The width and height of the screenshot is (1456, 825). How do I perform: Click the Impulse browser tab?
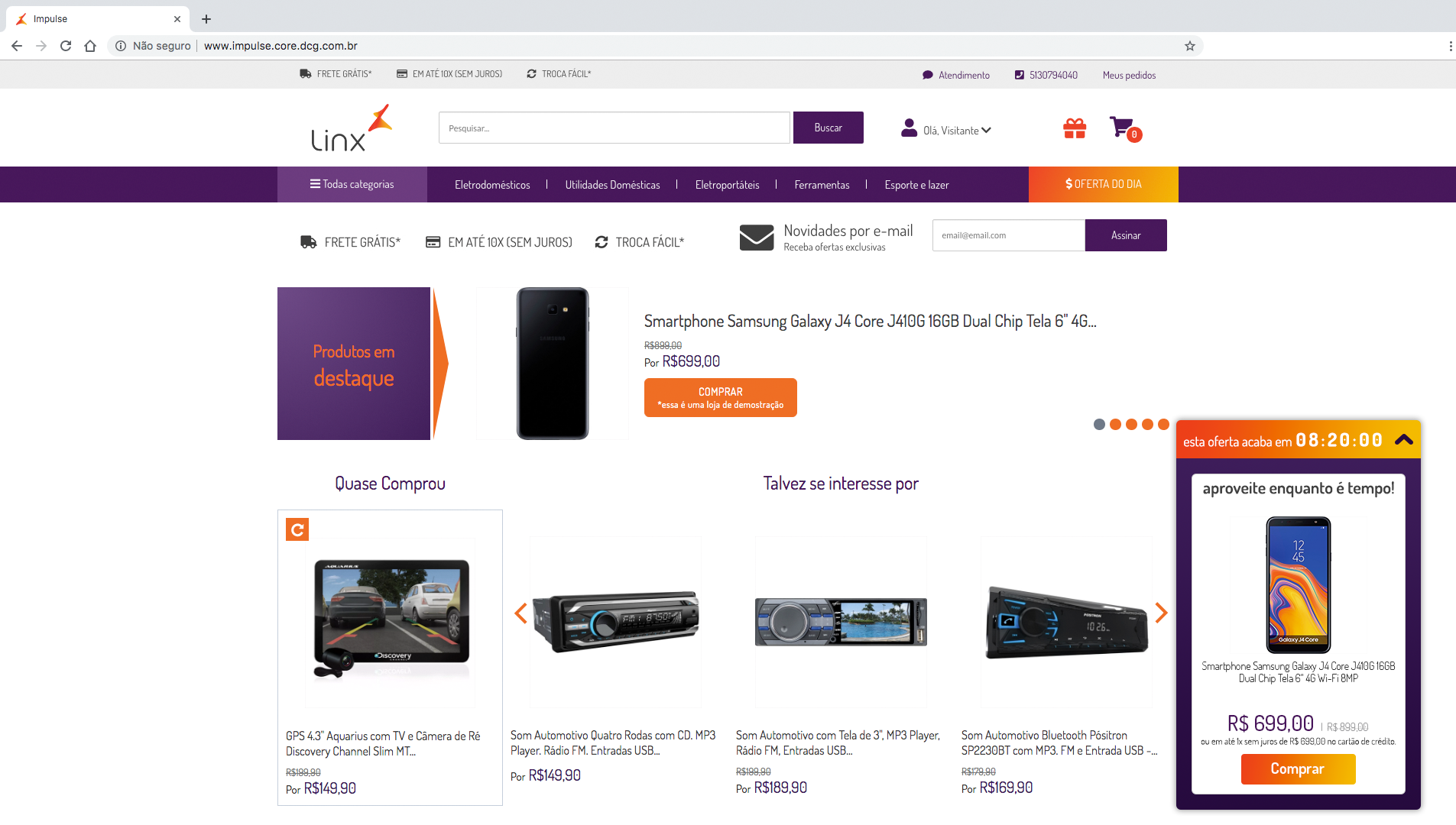click(x=98, y=19)
